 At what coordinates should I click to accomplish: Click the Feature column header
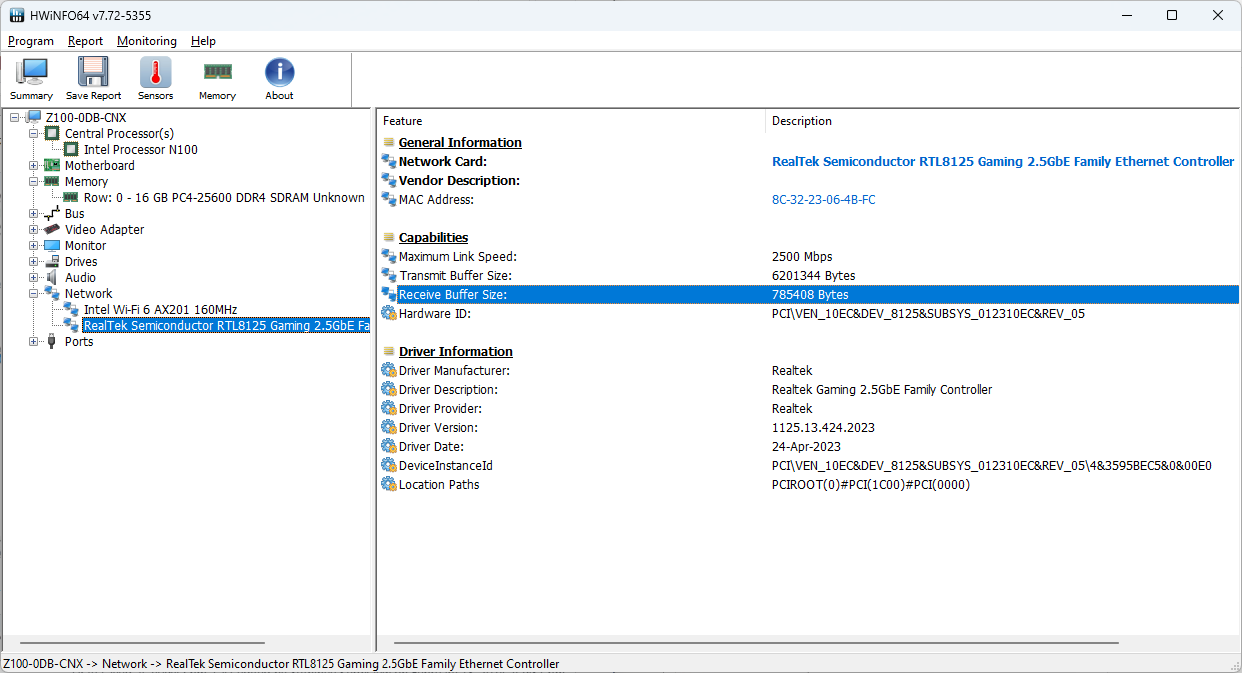tap(571, 121)
